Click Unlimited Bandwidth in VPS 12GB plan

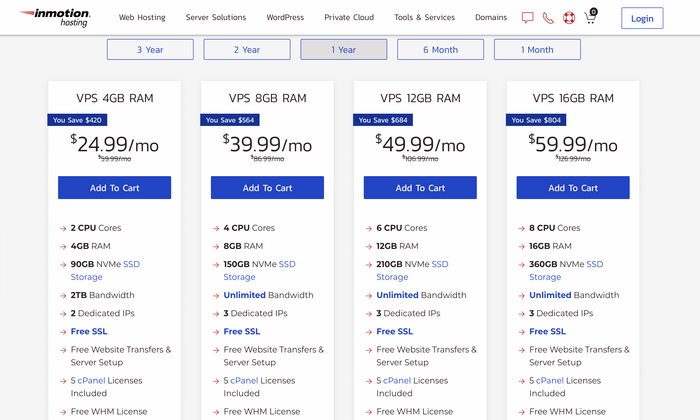coord(421,295)
